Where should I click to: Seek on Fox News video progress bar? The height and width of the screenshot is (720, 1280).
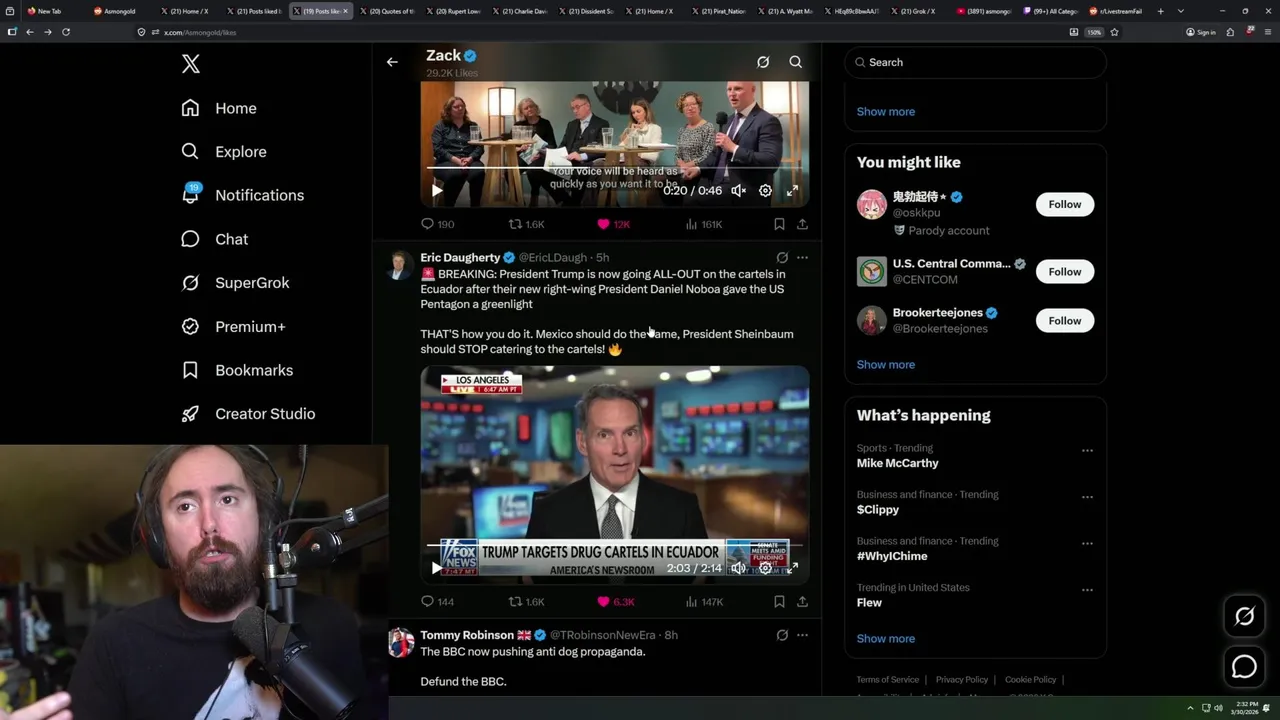(x=615, y=546)
